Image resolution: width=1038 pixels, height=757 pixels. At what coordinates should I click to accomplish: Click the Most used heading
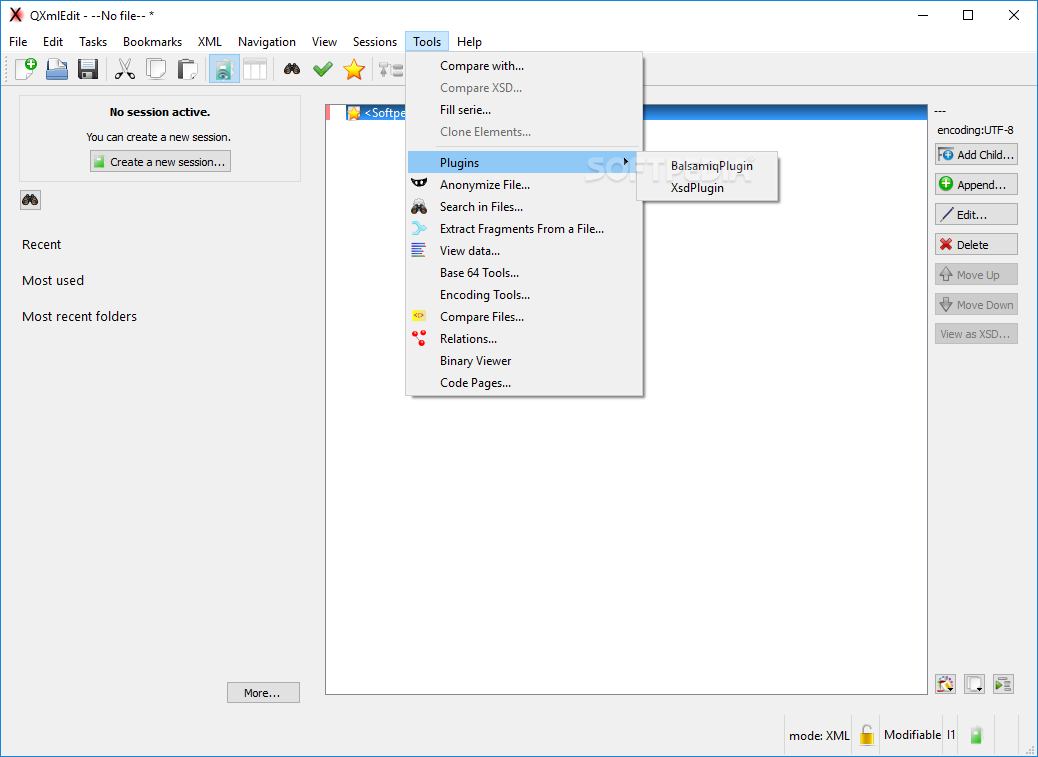[x=53, y=281]
